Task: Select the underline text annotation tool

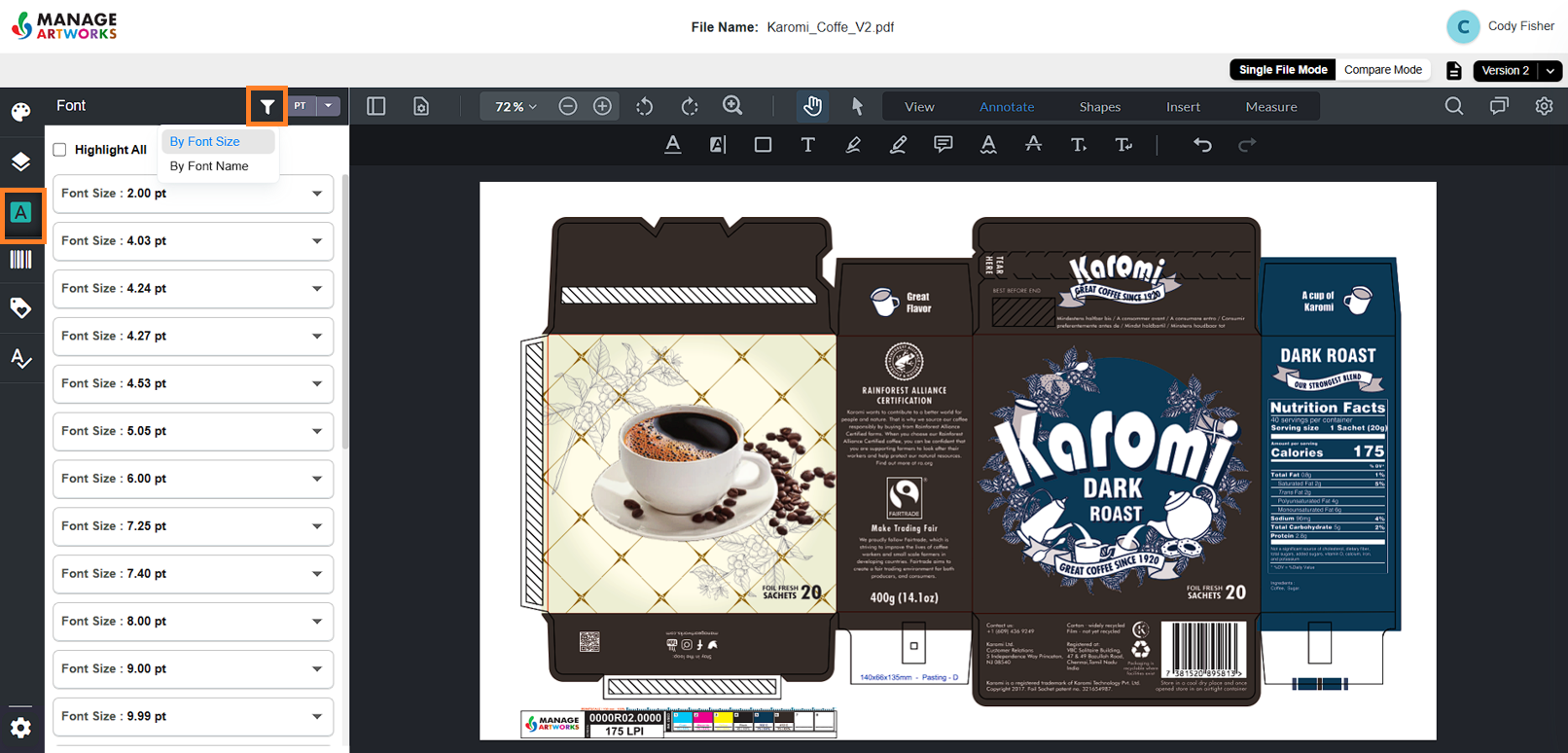Action: pos(673,145)
